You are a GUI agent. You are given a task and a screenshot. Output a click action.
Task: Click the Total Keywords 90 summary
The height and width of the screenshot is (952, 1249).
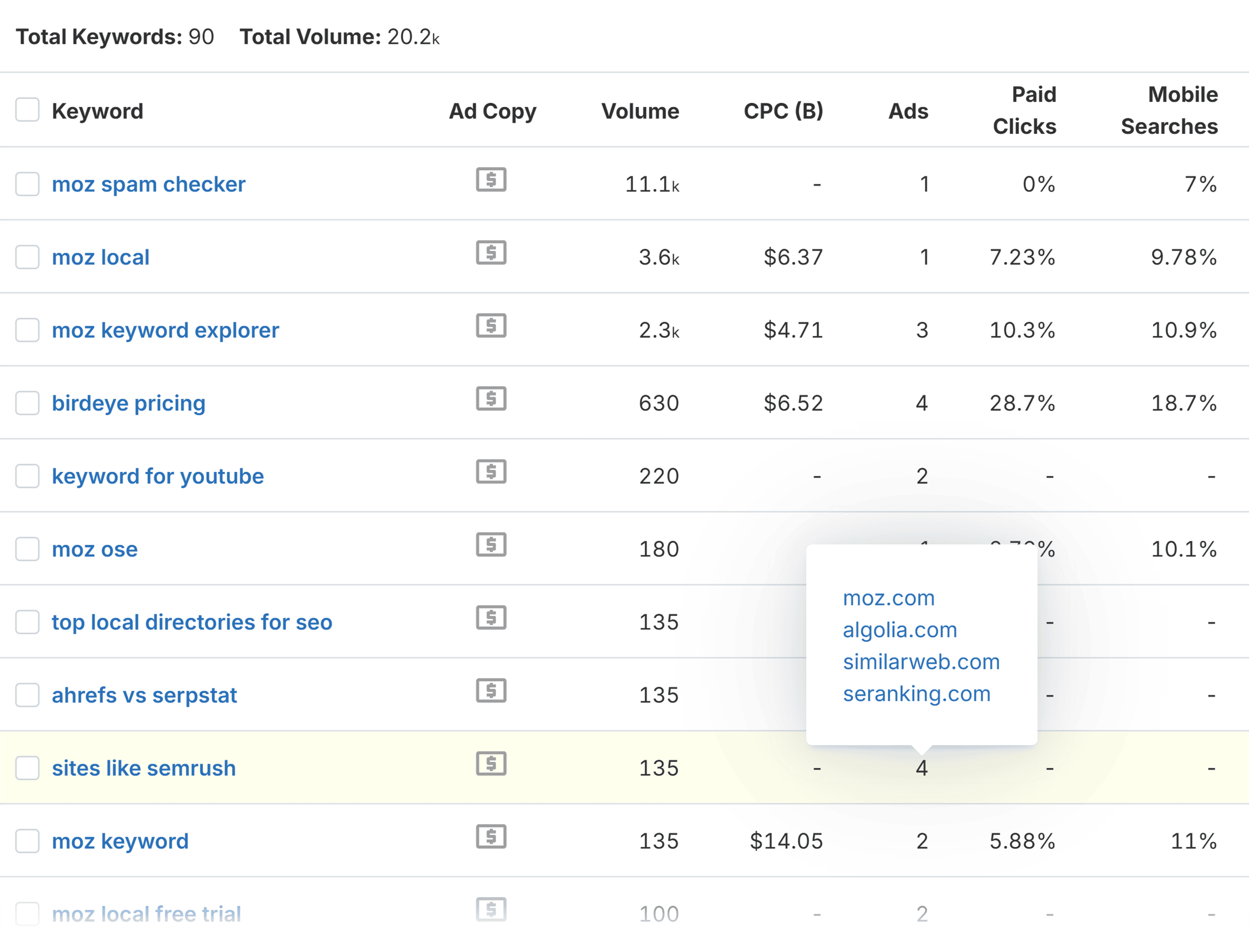[114, 37]
